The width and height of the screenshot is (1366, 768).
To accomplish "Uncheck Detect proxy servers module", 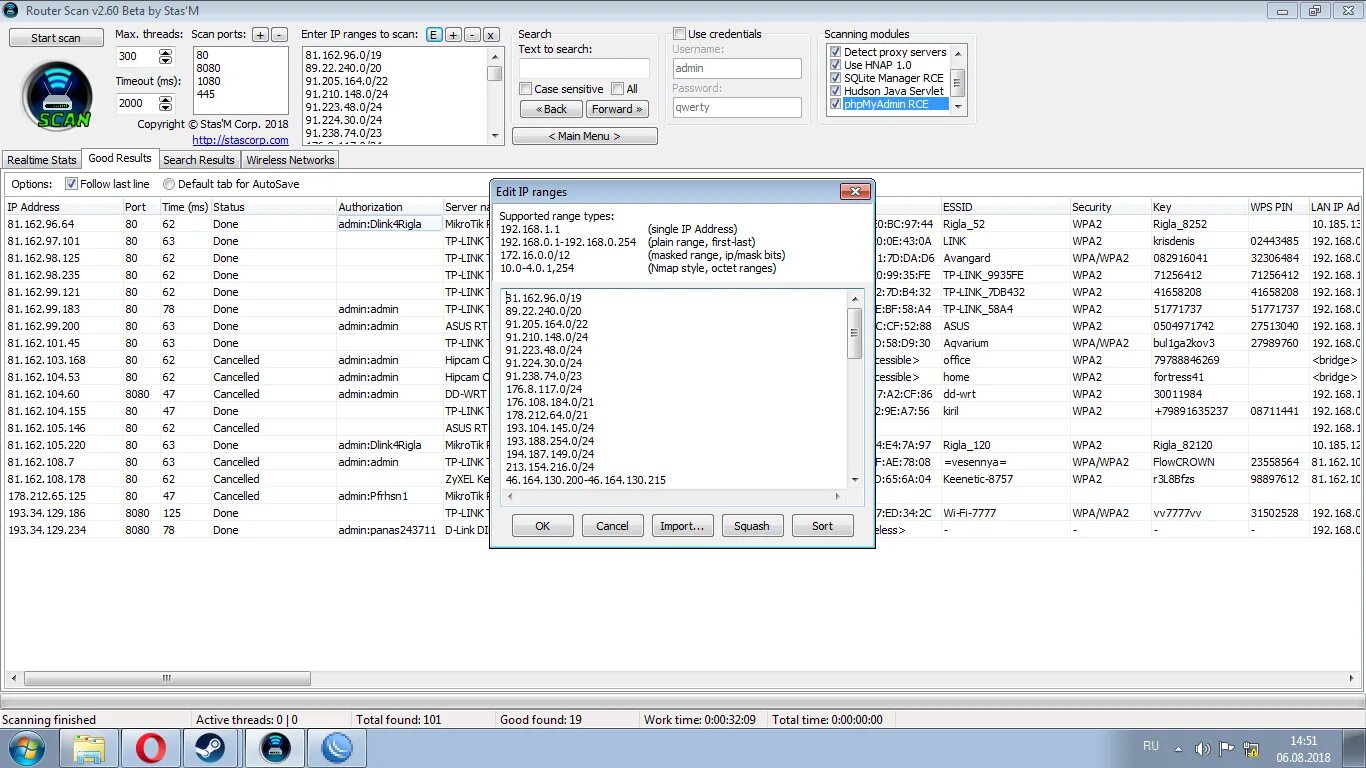I will [x=836, y=52].
